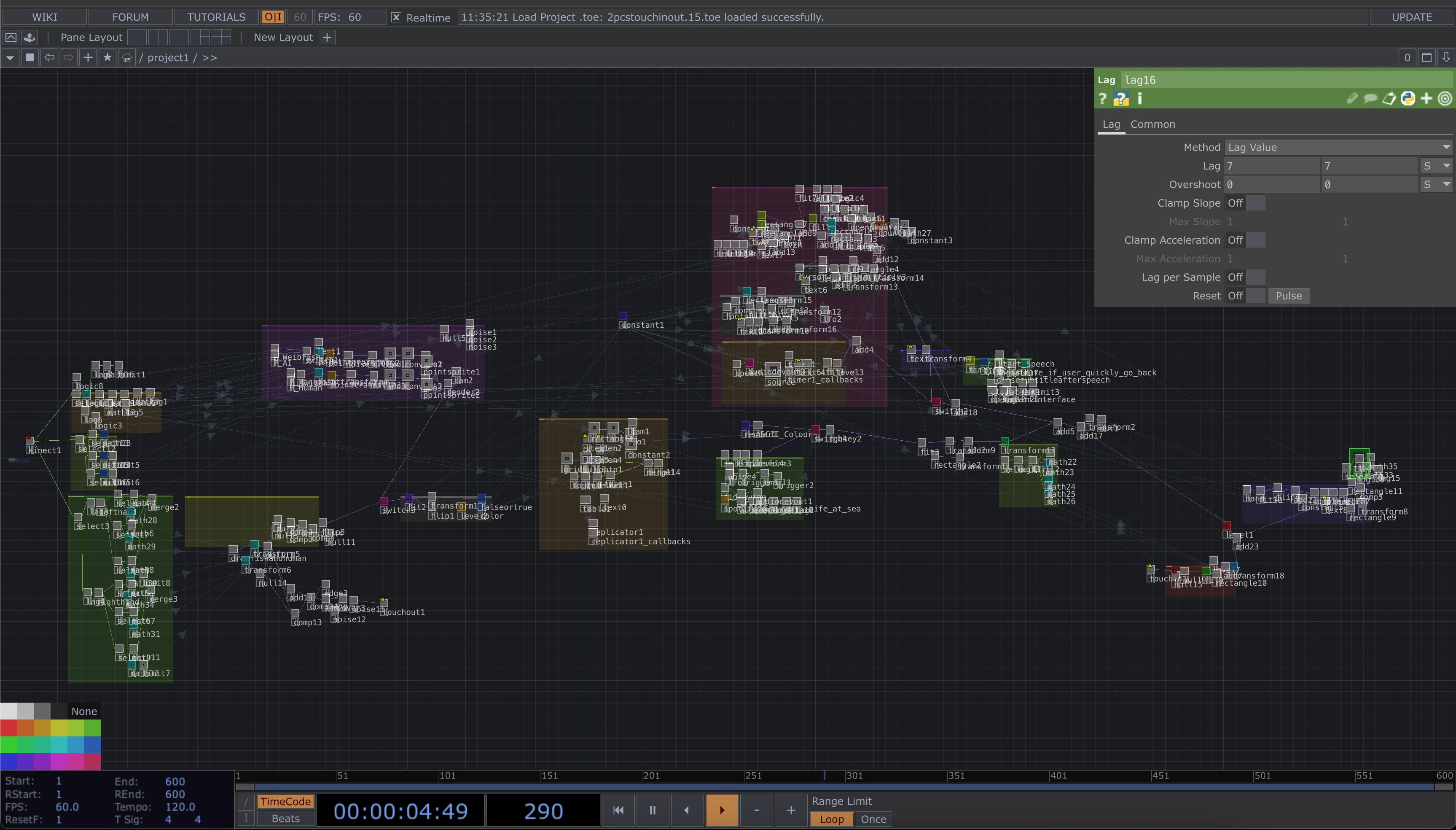Select left-right split pane layout
The image size is (1456, 830).
tap(158, 38)
